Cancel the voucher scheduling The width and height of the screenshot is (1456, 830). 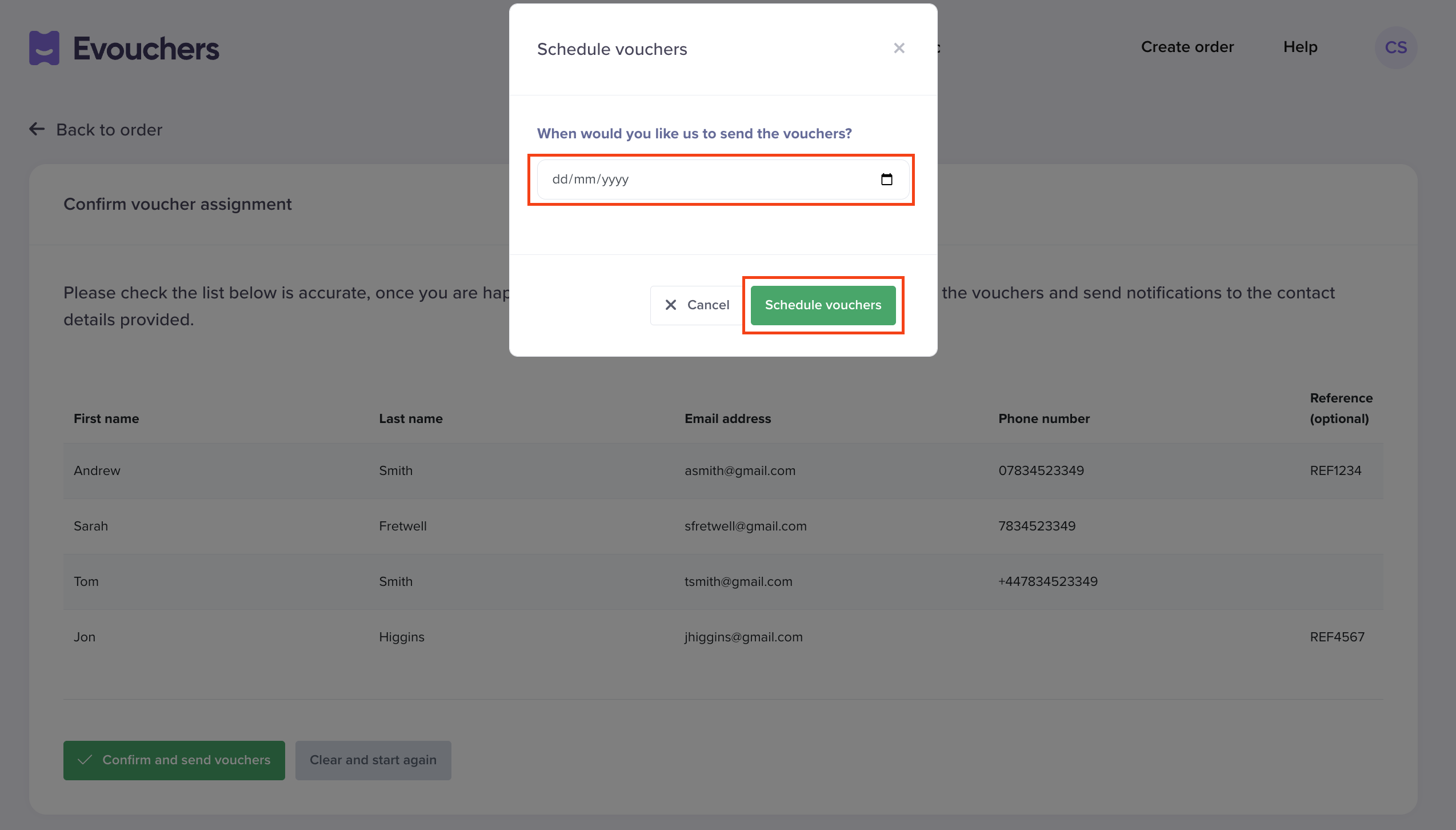(x=697, y=305)
